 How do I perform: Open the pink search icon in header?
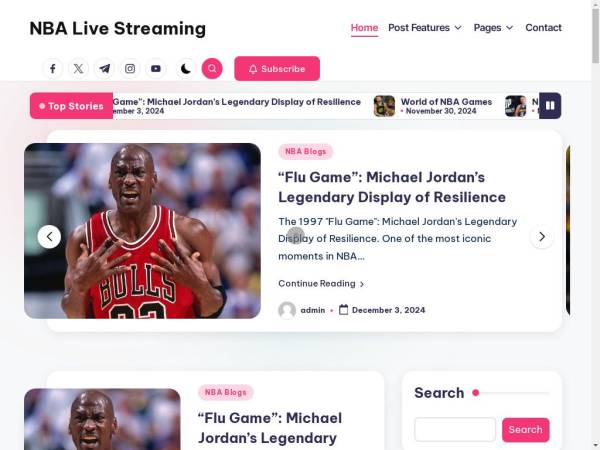211,69
